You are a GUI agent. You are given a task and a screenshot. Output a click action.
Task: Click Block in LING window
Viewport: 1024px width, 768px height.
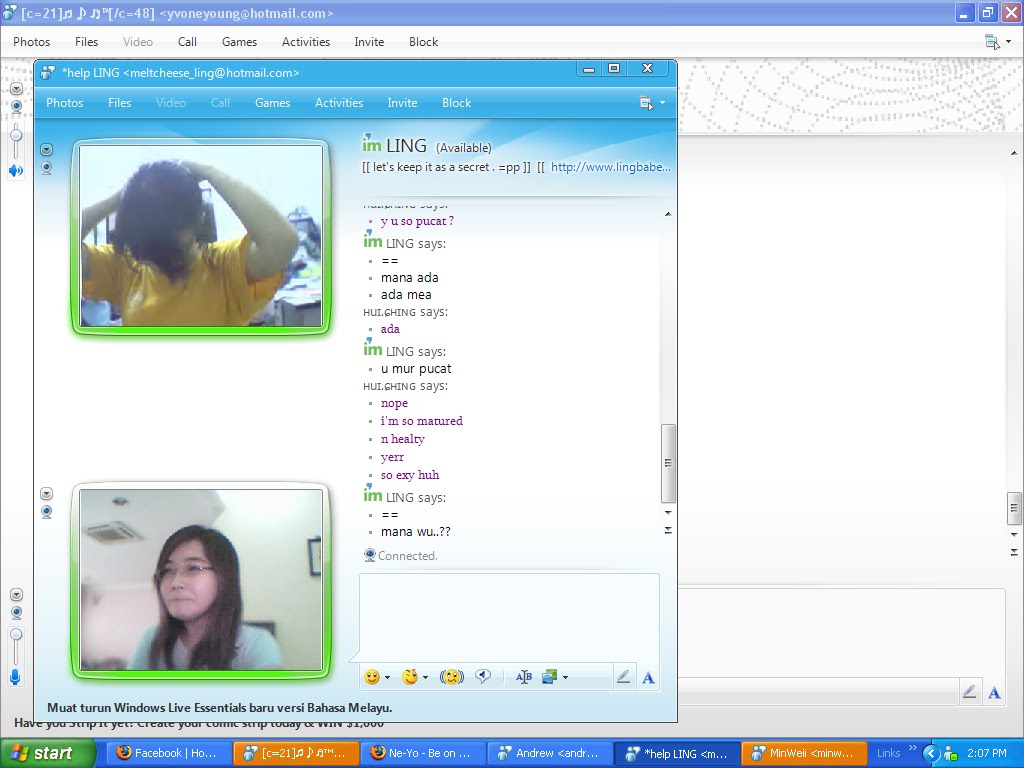[x=456, y=103]
